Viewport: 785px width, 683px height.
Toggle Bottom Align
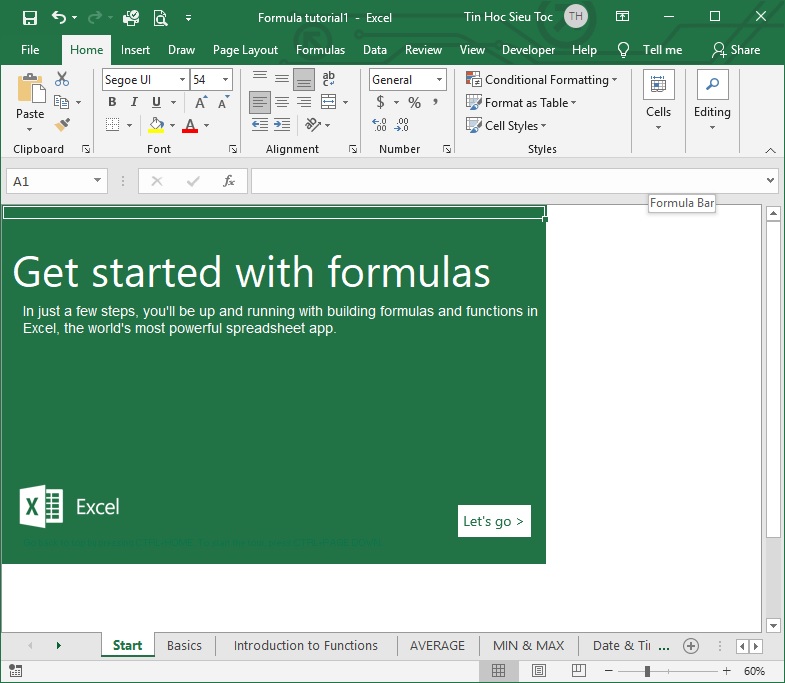[304, 79]
